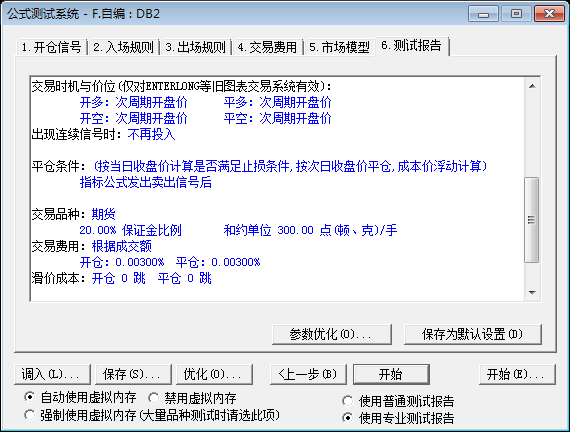Click the report scrollbar down arrow

coord(532,292)
